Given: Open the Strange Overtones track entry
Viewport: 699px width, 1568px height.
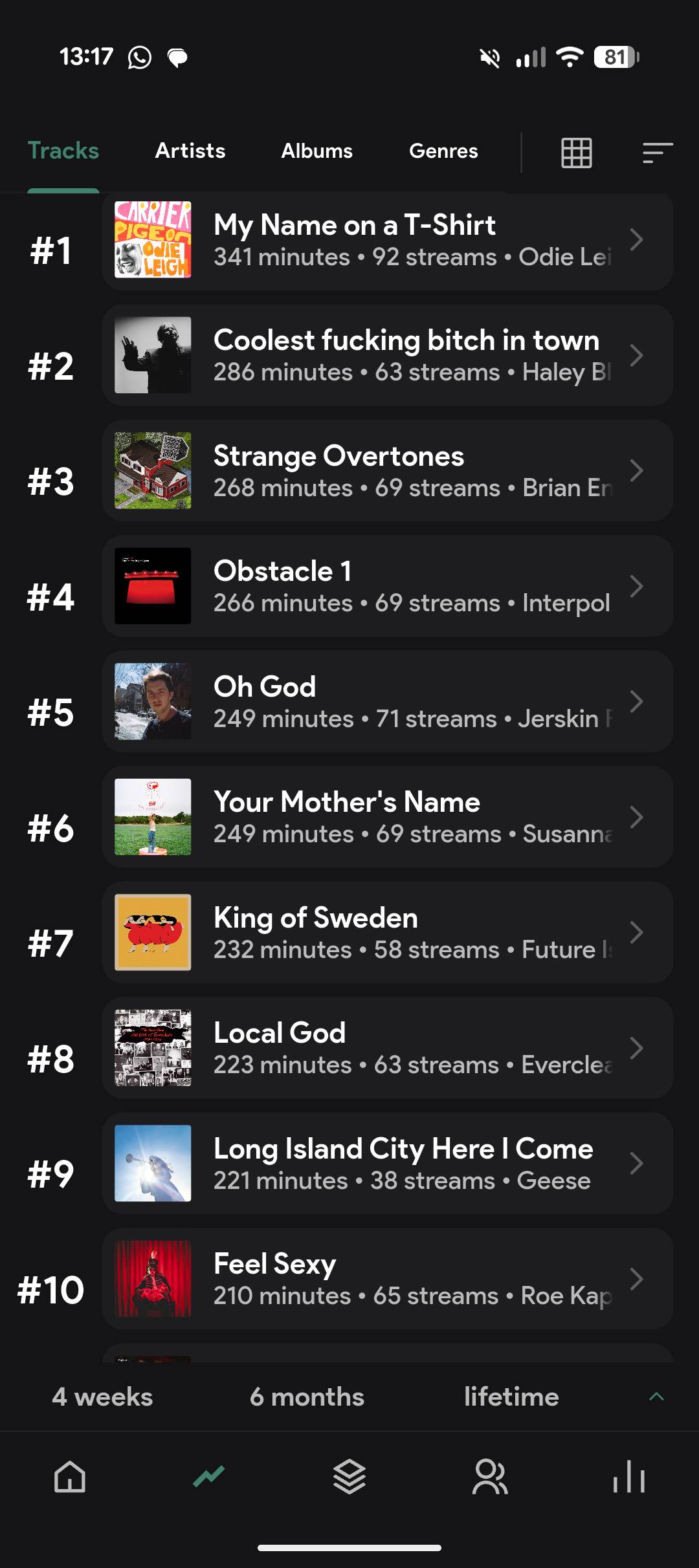Looking at the screenshot, I should click(x=387, y=470).
